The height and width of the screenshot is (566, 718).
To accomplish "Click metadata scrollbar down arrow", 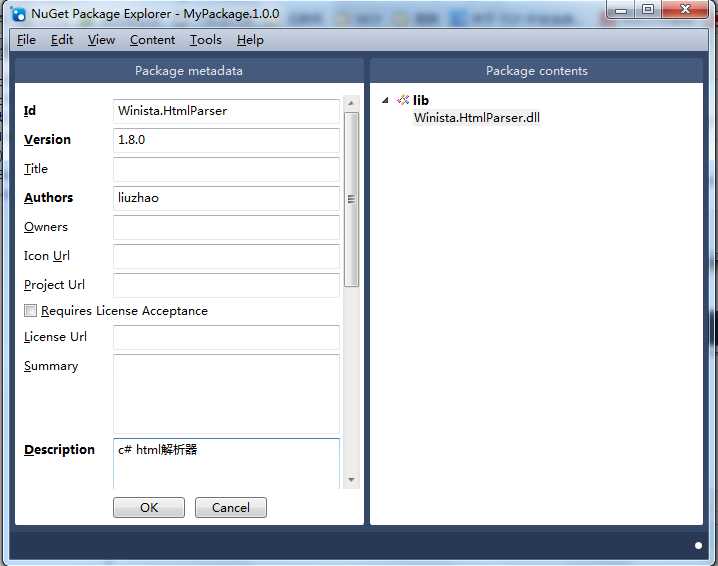I will (x=351, y=480).
